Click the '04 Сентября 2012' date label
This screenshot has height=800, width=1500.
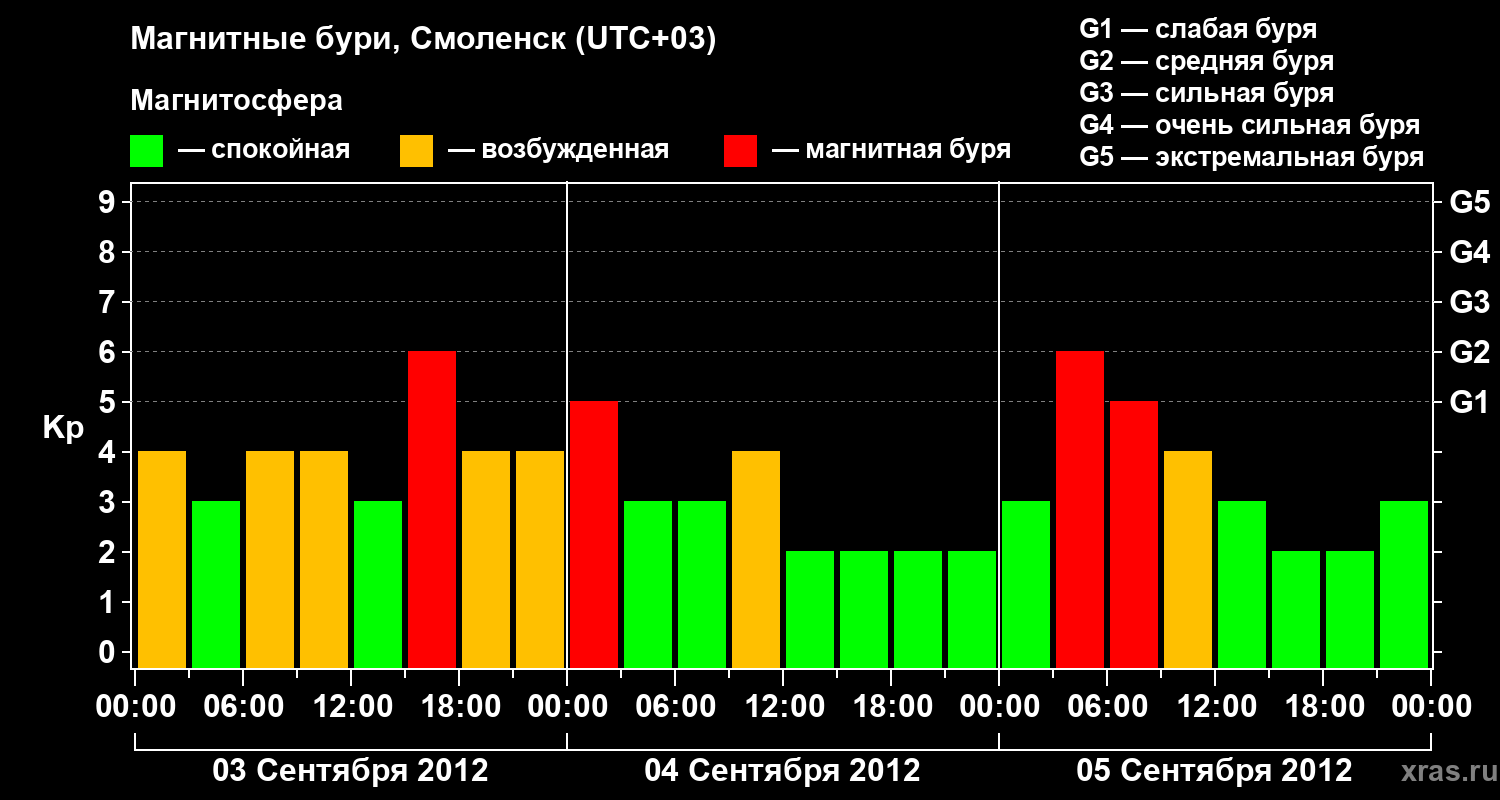(x=782, y=771)
